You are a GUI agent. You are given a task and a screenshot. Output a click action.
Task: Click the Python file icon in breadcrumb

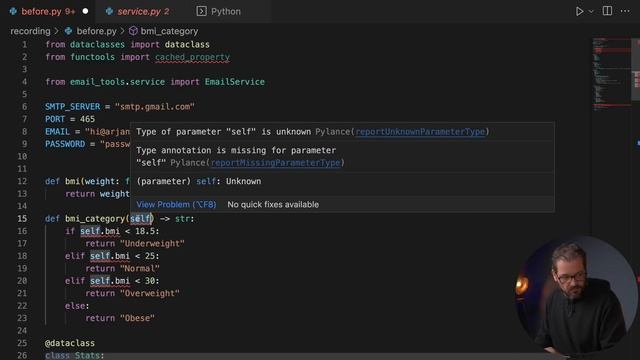[x=69, y=31]
